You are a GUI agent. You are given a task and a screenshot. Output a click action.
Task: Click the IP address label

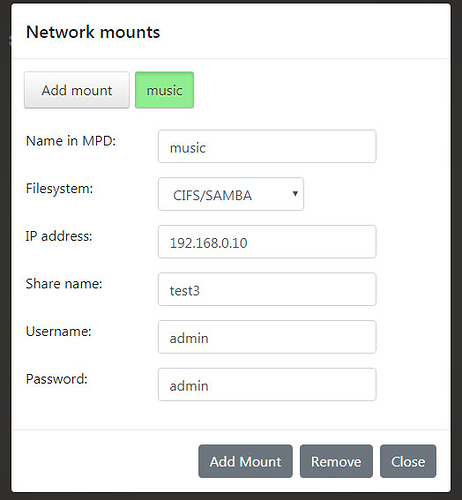59,236
